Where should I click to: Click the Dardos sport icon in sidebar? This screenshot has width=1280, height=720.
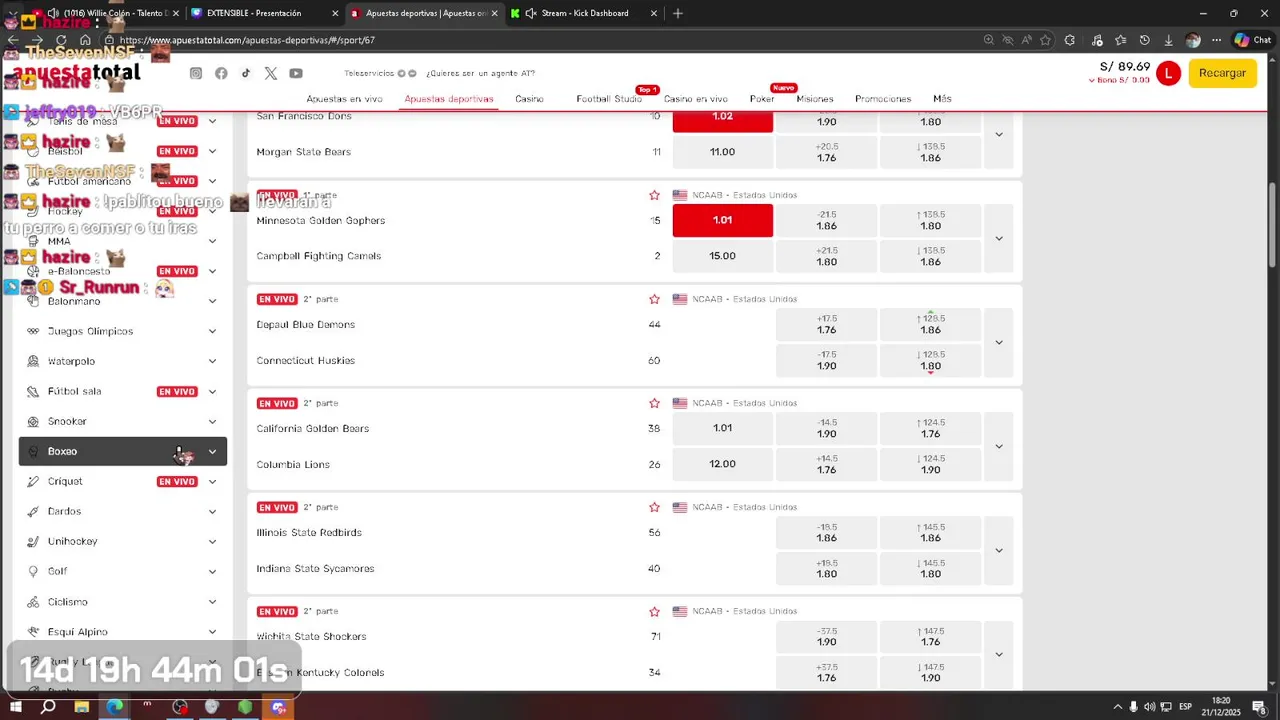coord(33,511)
